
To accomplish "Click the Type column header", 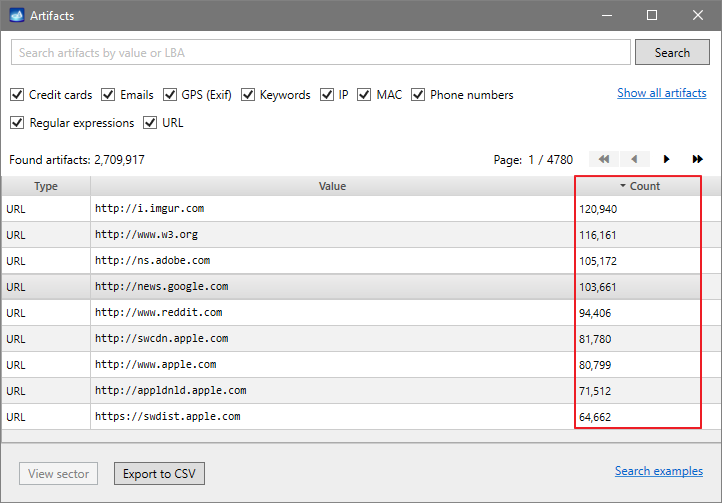I will click(46, 186).
